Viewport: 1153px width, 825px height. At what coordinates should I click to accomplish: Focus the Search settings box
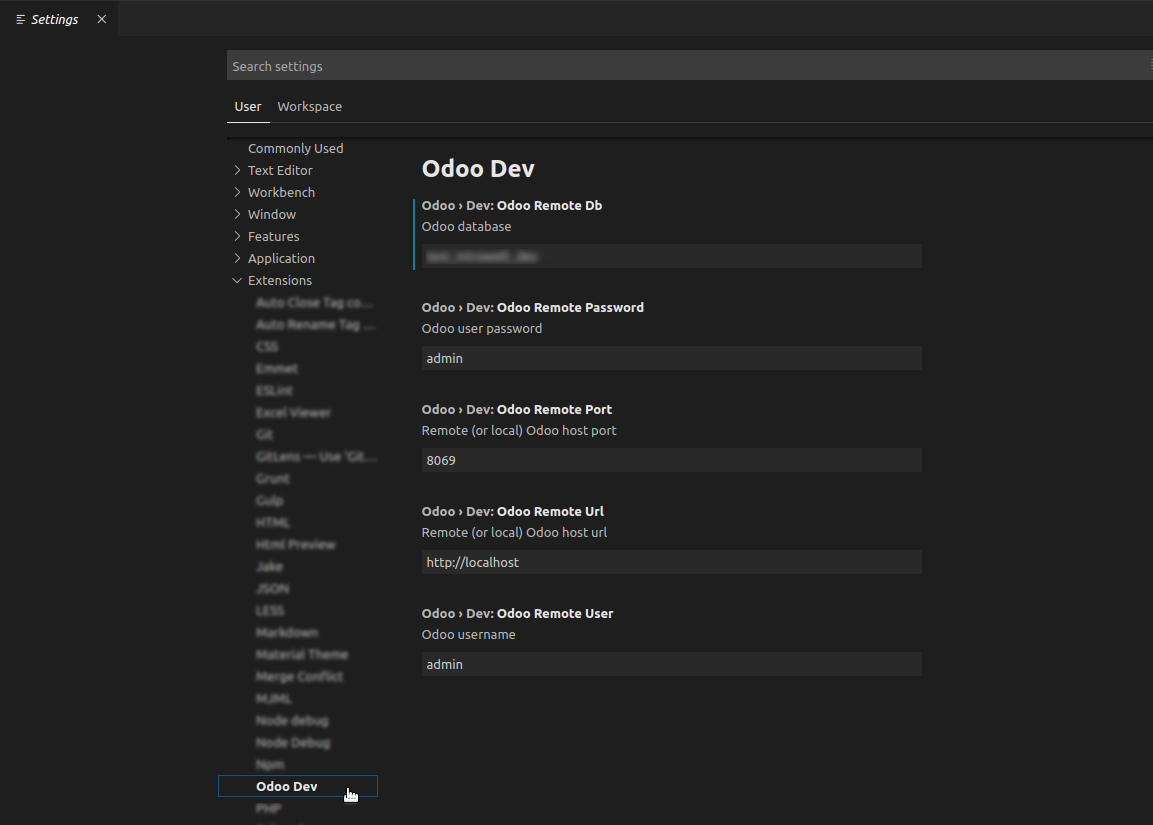tap(688, 66)
